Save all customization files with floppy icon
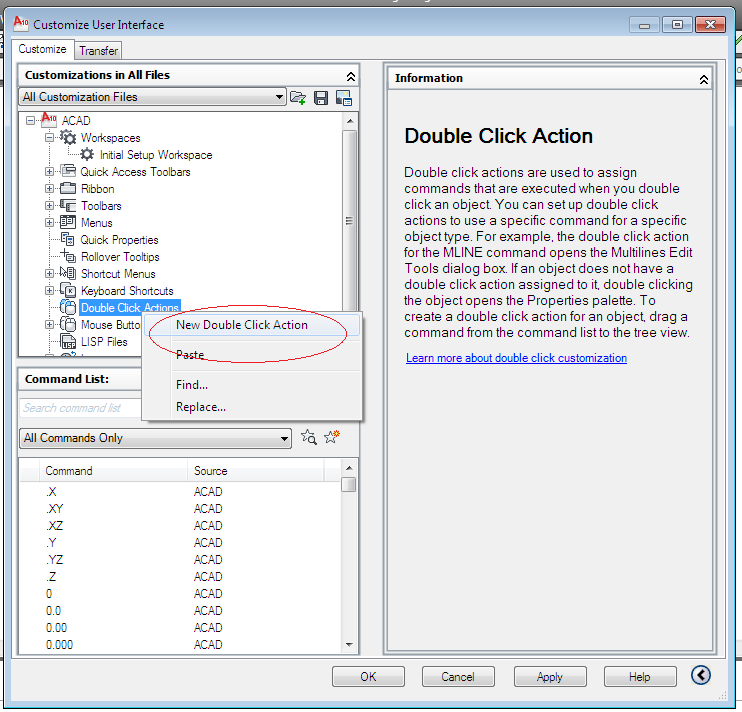This screenshot has height=712, width=742. (x=321, y=98)
